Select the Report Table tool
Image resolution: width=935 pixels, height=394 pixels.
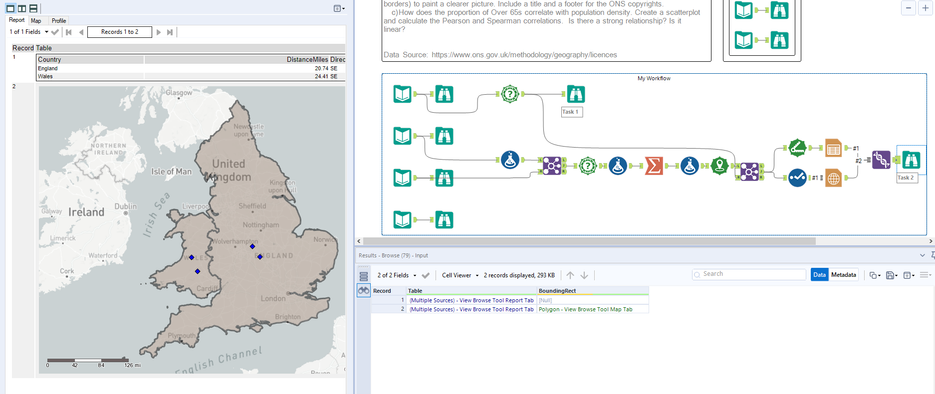(833, 148)
